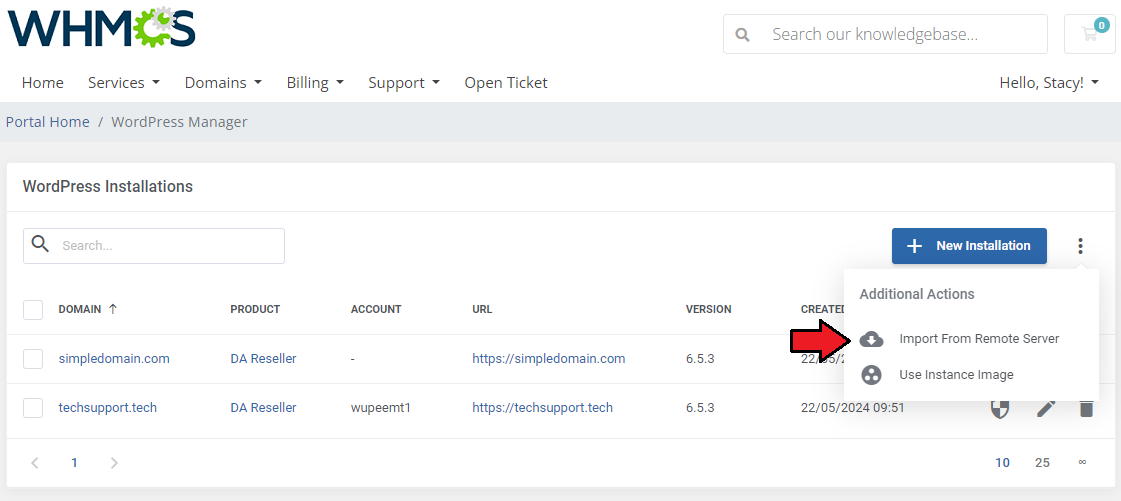The height and width of the screenshot is (501, 1121).
Task: Select page 1 in pagination
Action: point(74,462)
